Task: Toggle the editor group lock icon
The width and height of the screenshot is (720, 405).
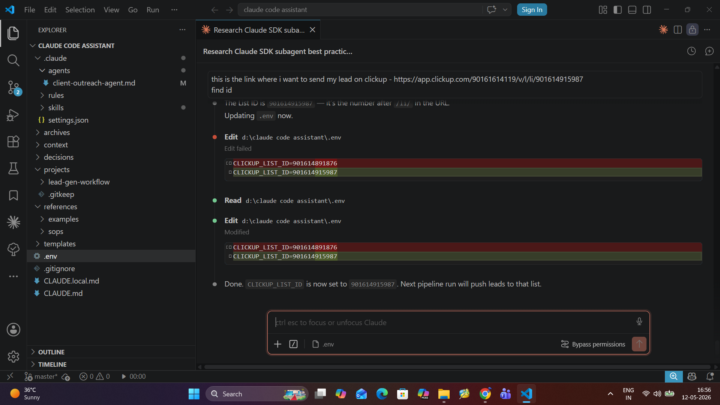Action: [x=692, y=30]
